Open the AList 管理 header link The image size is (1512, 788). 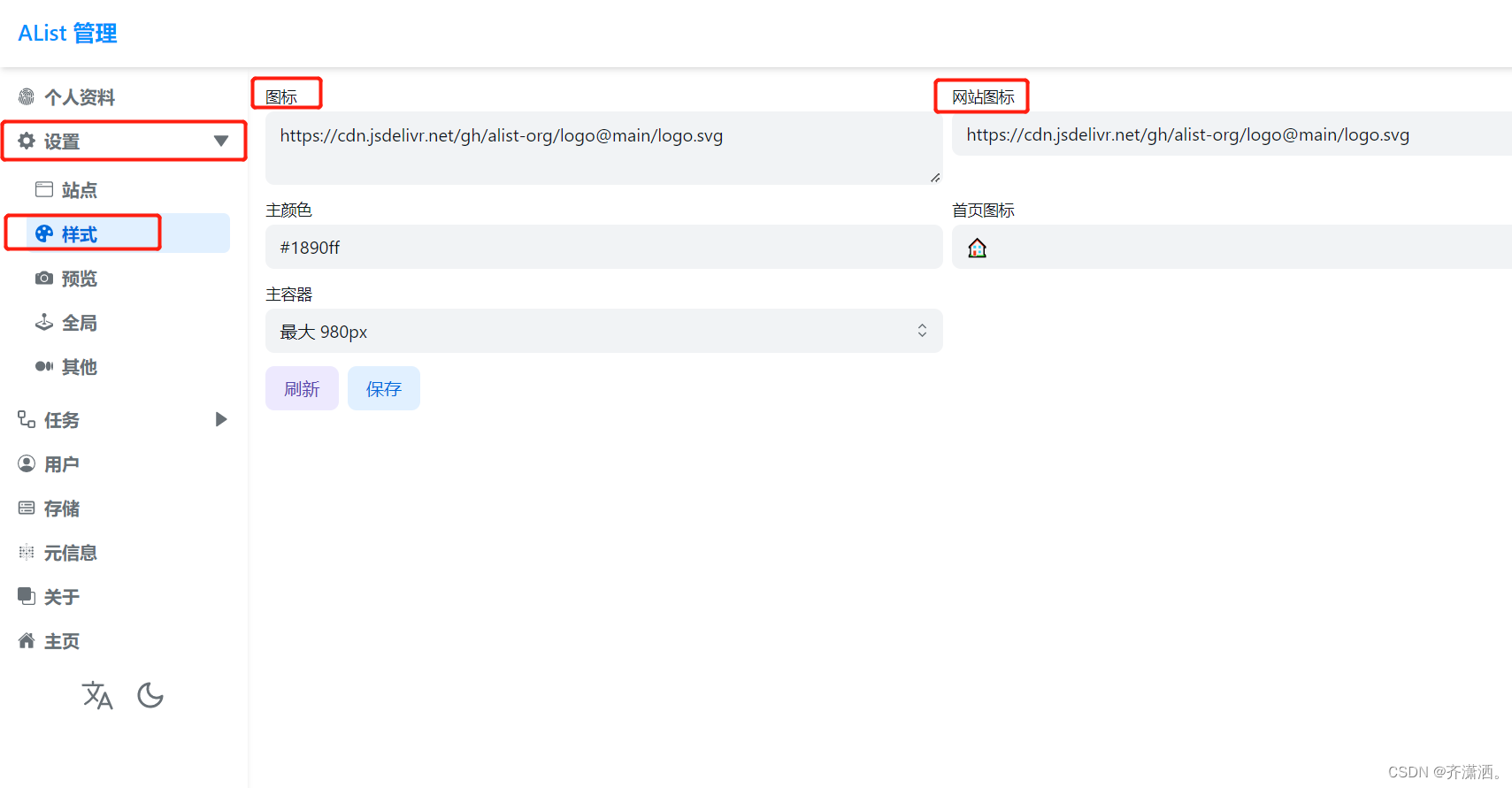[x=67, y=34]
